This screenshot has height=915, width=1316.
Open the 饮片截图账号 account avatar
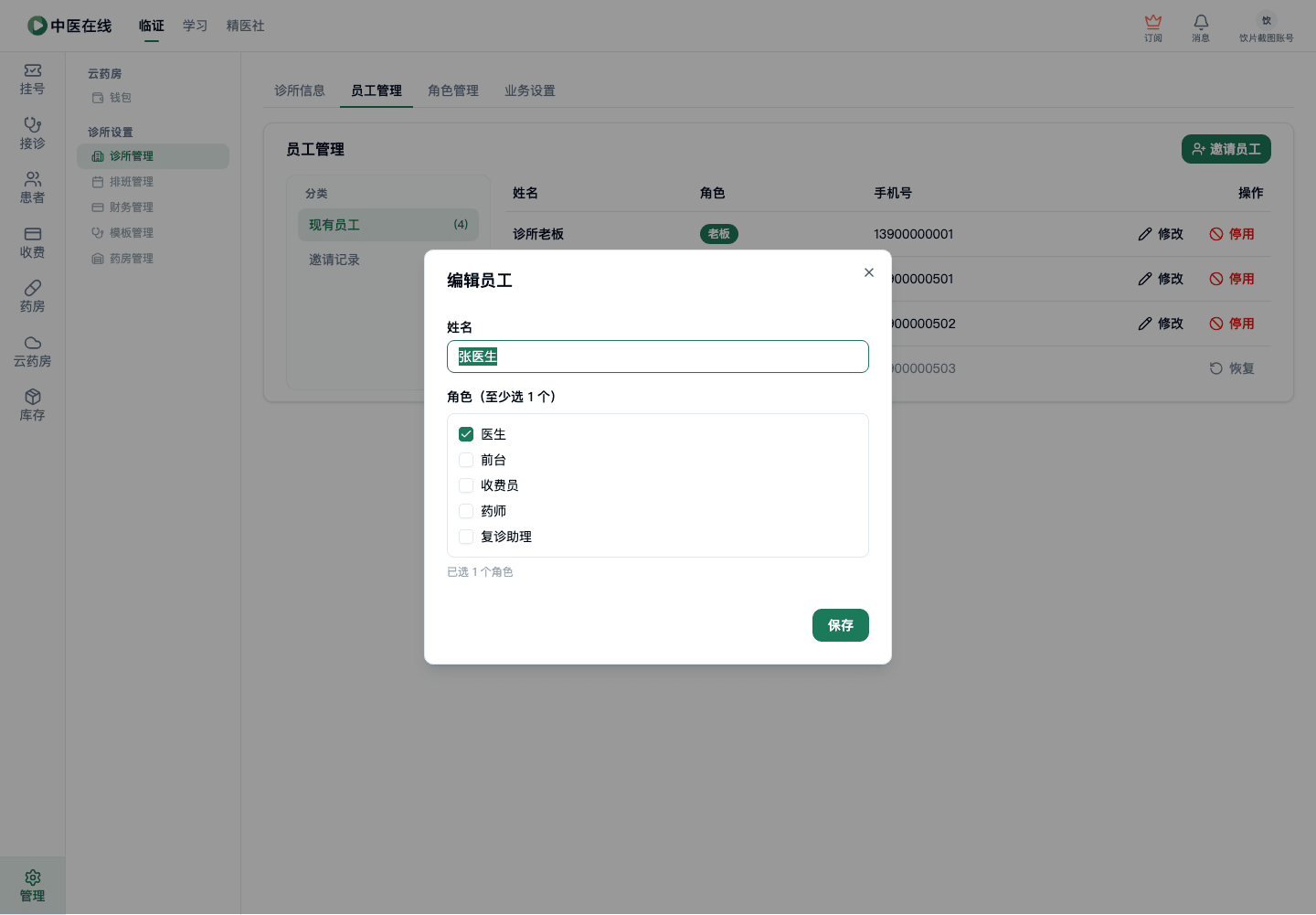[x=1267, y=27]
